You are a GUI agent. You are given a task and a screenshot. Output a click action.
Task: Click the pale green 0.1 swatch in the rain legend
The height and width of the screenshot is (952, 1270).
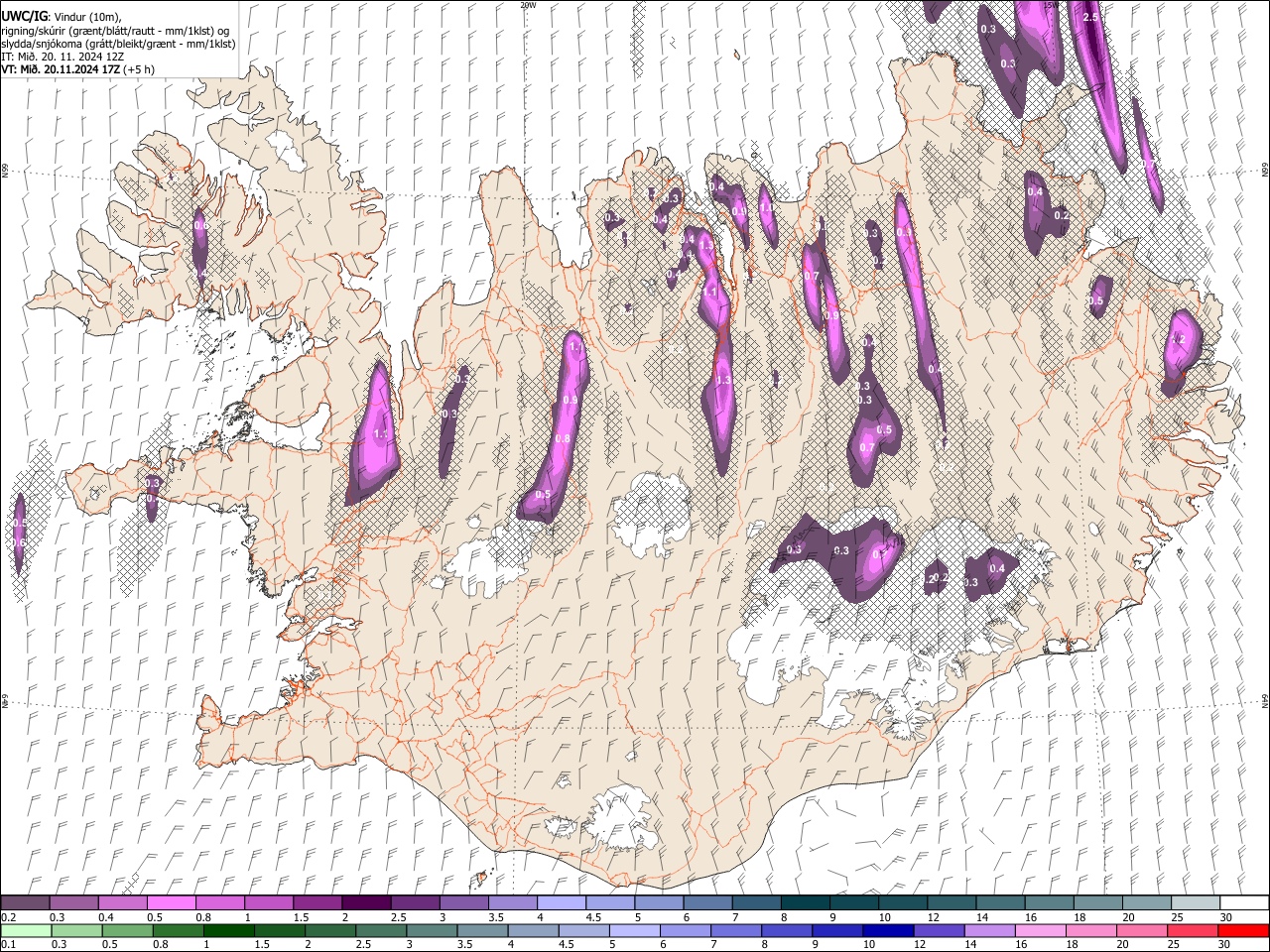[x=27, y=931]
